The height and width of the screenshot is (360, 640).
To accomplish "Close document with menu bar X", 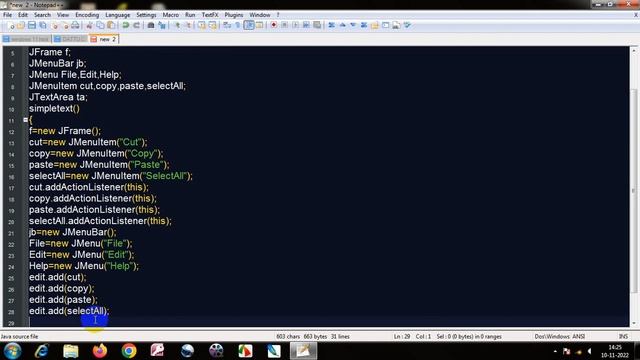I will (636, 15).
